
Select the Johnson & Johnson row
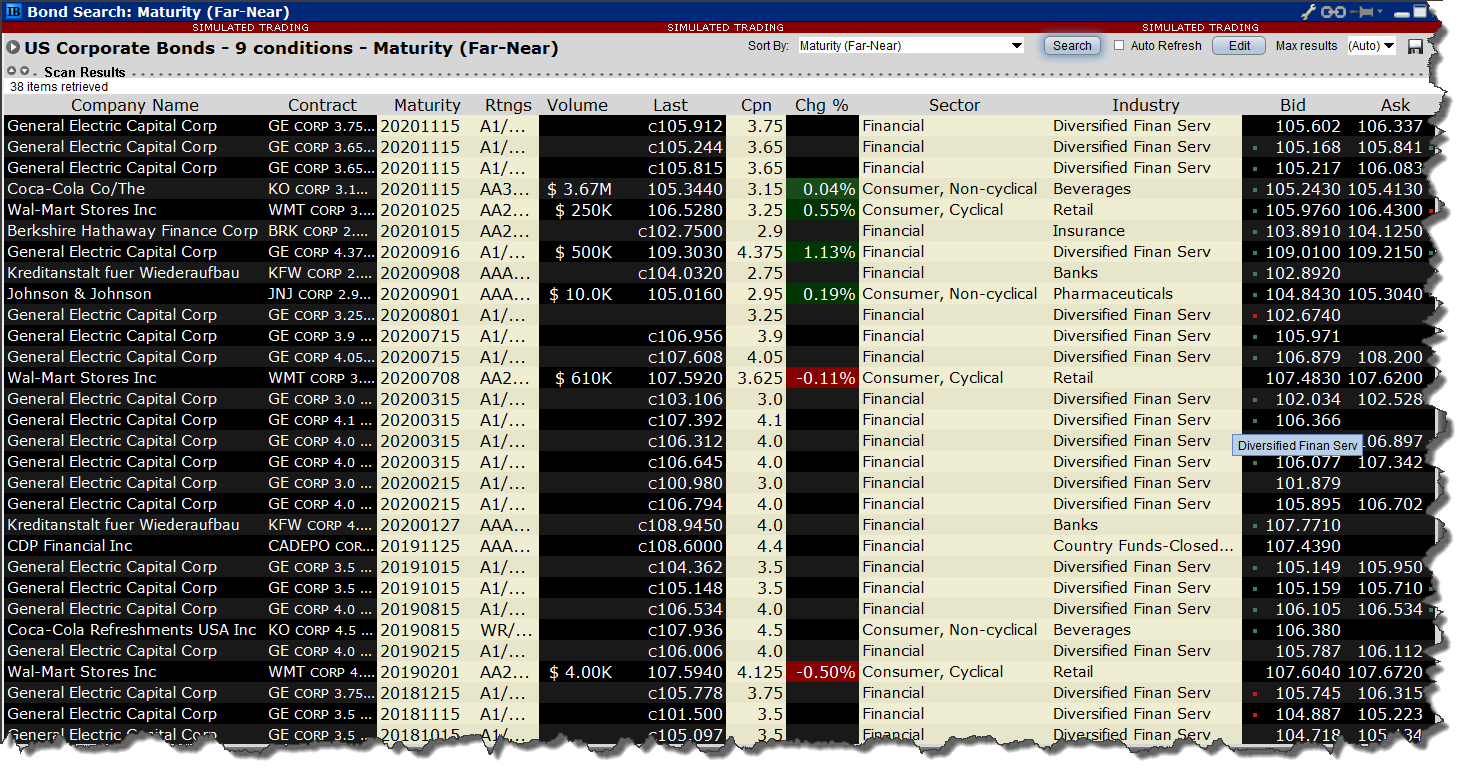(x=720, y=294)
